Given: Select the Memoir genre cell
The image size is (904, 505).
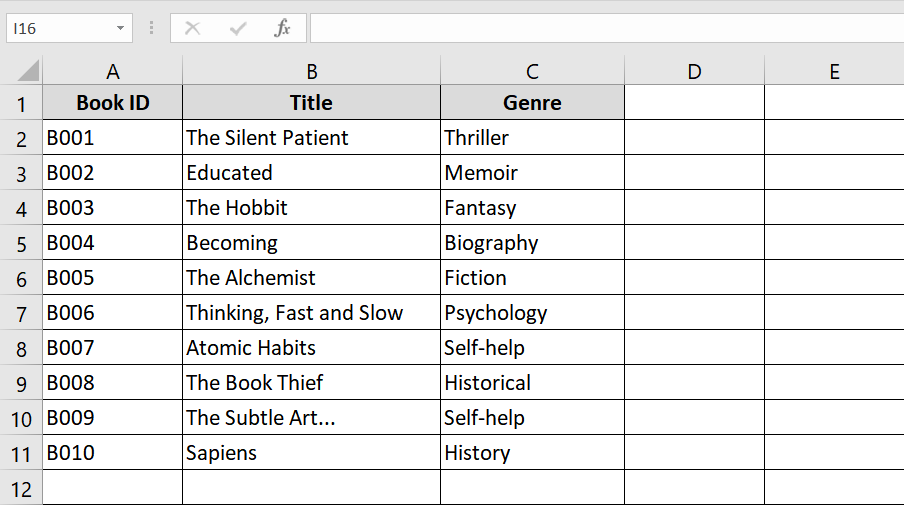Looking at the screenshot, I should (532, 173).
